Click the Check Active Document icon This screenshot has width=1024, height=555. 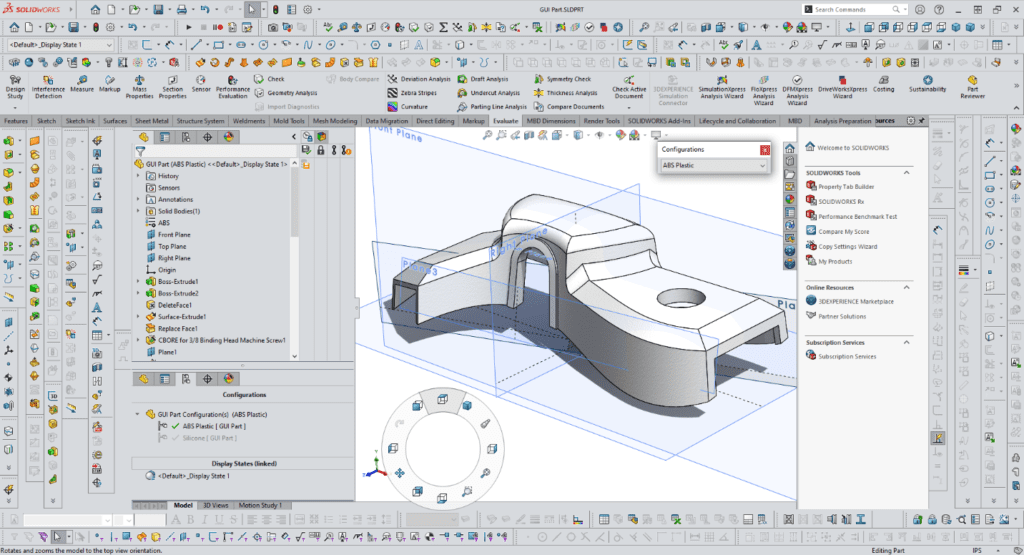(629, 79)
